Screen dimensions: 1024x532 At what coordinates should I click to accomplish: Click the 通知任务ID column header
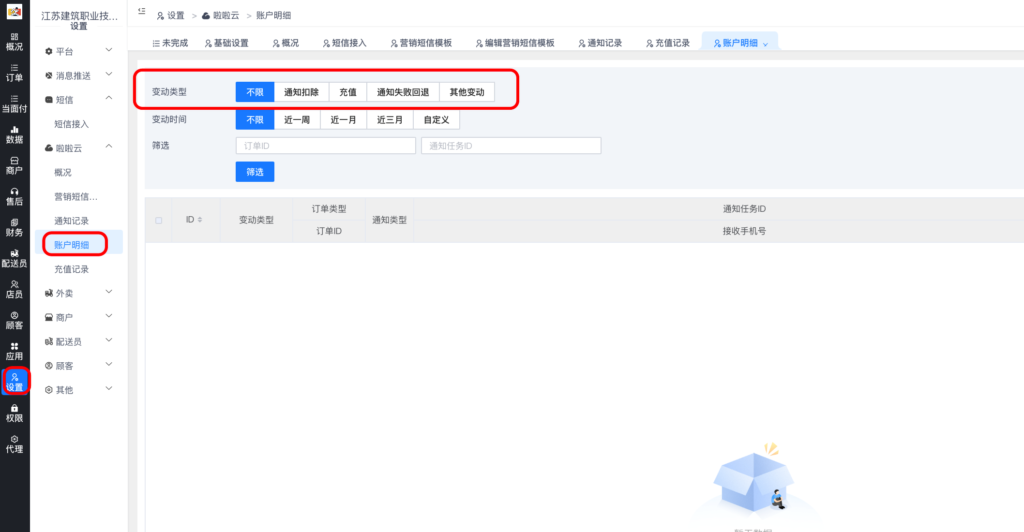(x=744, y=209)
